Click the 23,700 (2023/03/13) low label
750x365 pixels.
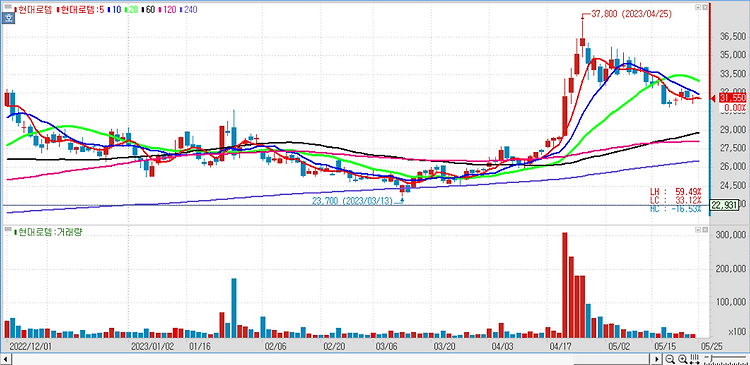pos(352,201)
